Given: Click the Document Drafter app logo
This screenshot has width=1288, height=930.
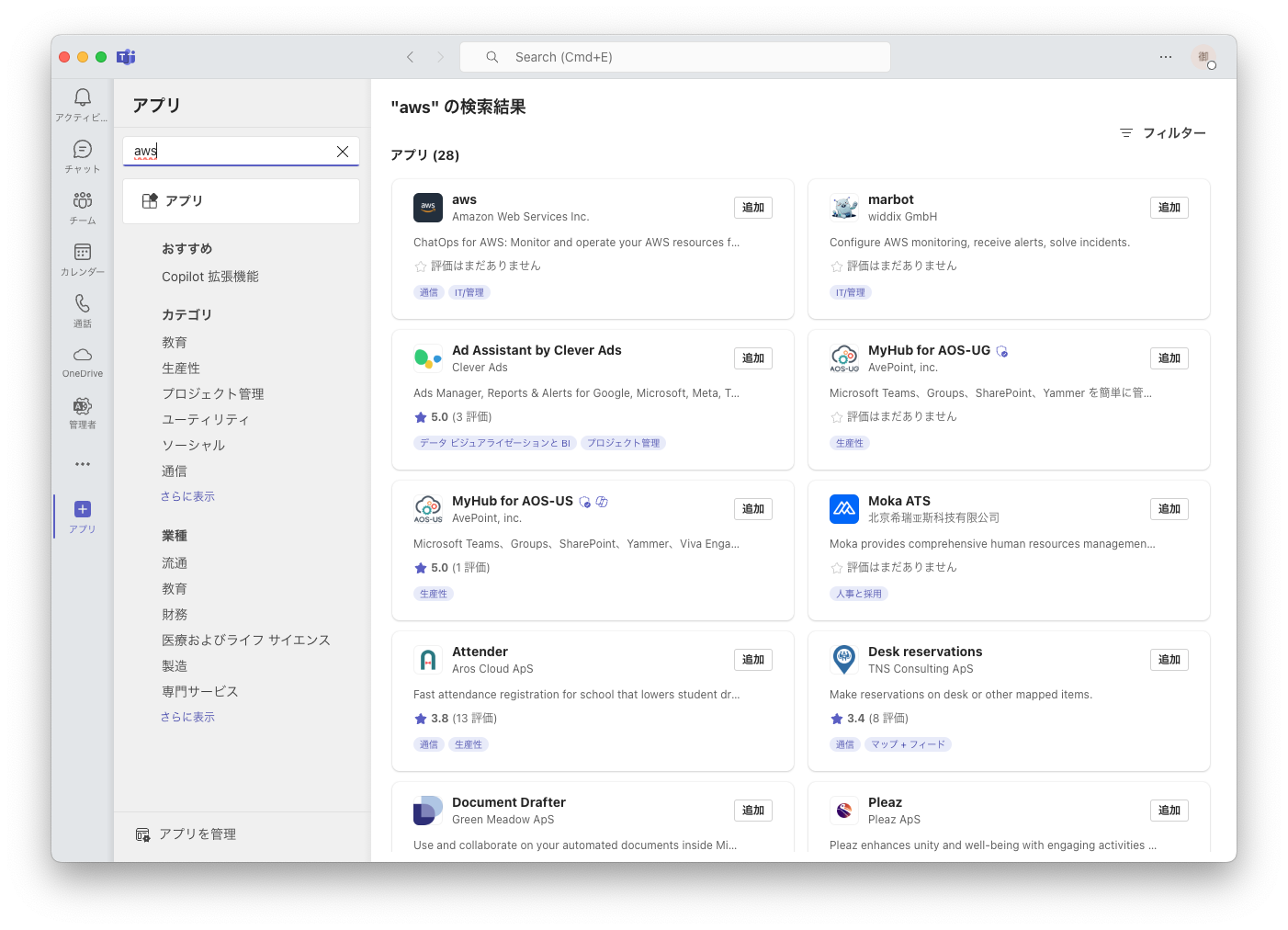Looking at the screenshot, I should click(428, 811).
